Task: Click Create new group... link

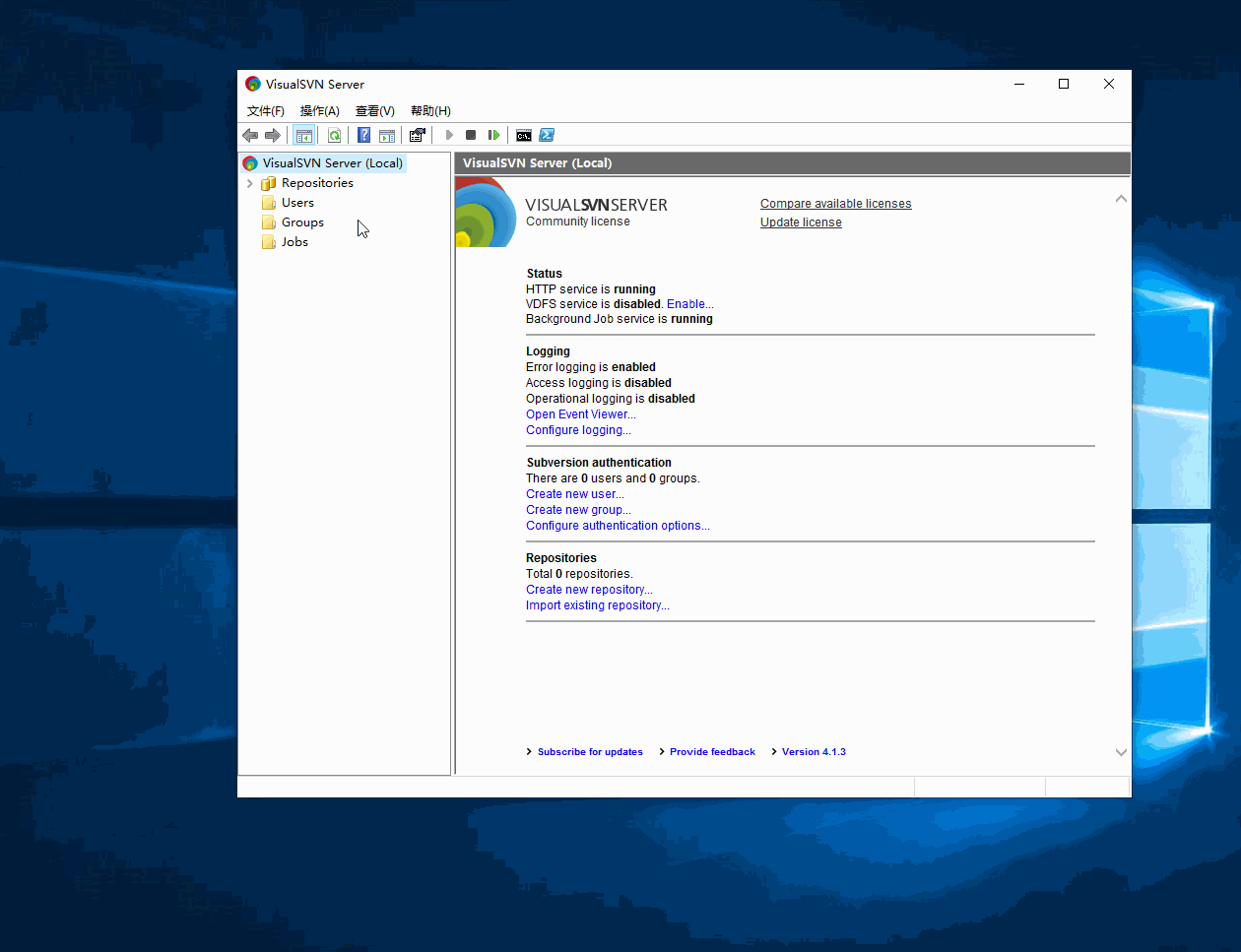Action: point(578,510)
